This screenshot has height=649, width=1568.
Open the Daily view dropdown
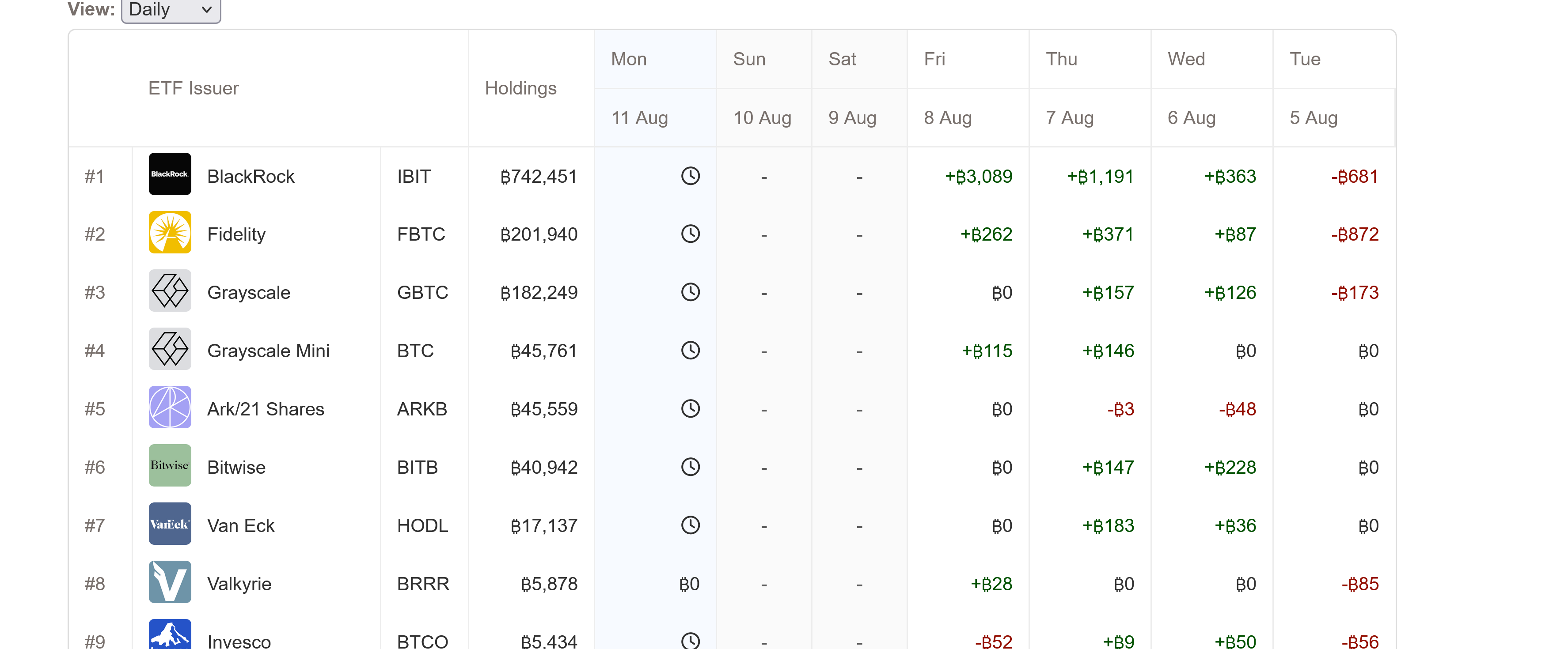click(171, 10)
